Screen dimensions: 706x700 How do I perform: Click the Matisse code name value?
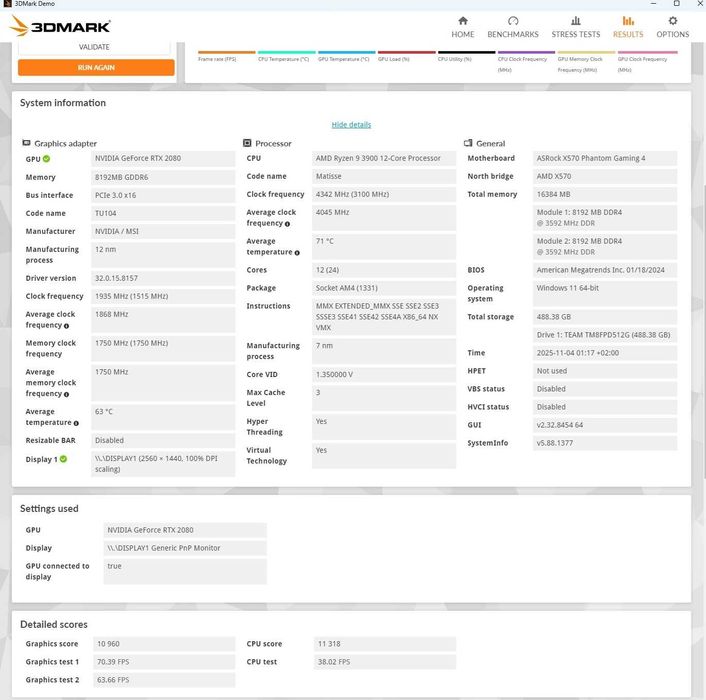tap(384, 176)
